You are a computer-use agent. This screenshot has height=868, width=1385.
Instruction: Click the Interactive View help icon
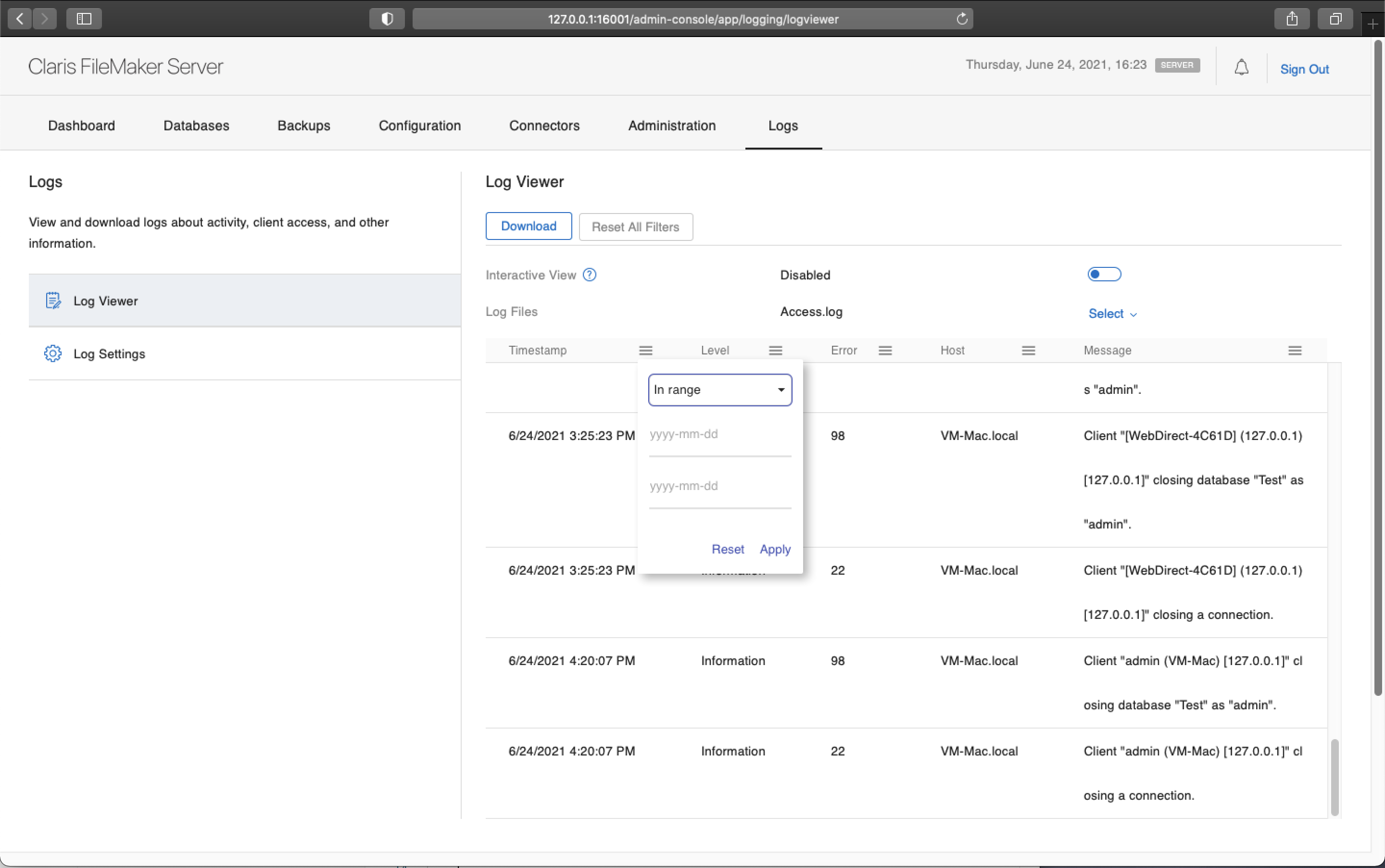[590, 275]
